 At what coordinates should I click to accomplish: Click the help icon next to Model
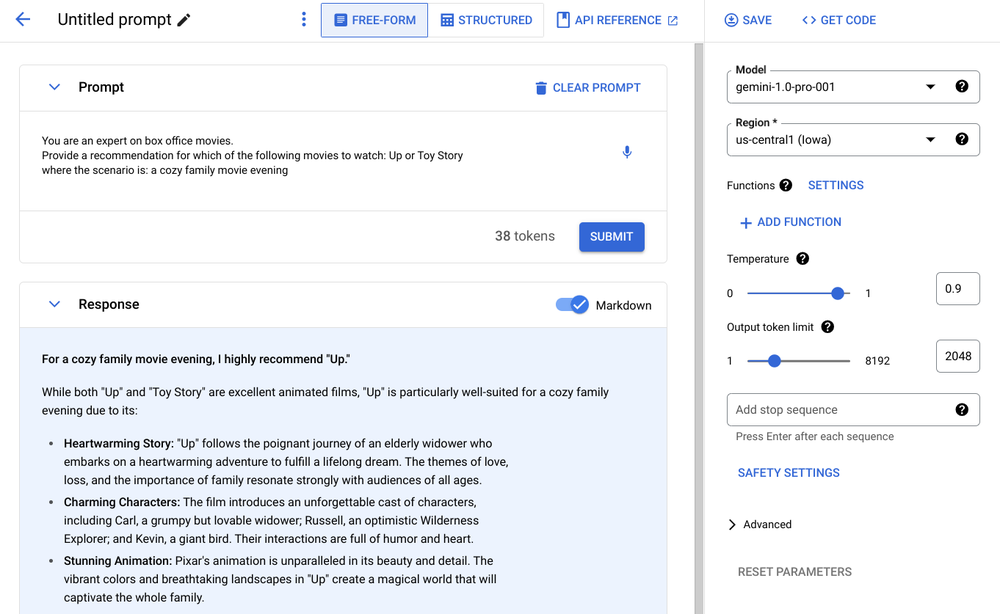tap(962, 87)
